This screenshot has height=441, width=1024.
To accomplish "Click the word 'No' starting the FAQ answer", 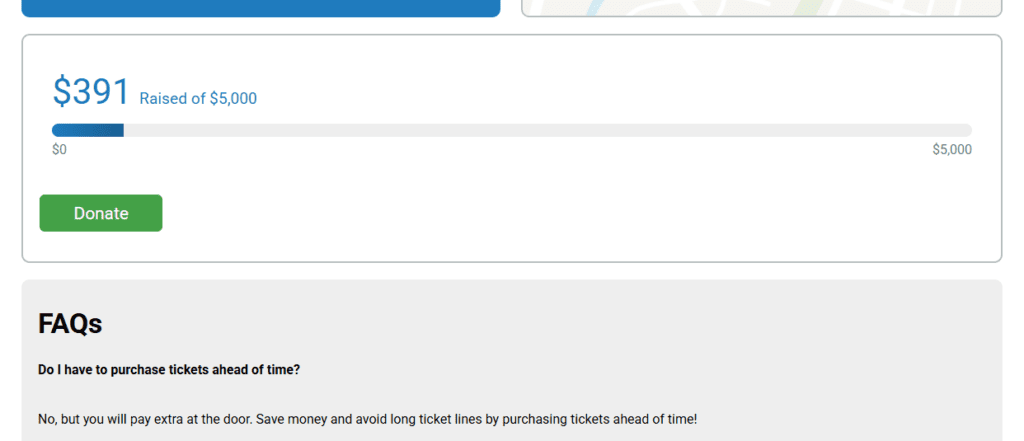I will pyautogui.click(x=46, y=419).
